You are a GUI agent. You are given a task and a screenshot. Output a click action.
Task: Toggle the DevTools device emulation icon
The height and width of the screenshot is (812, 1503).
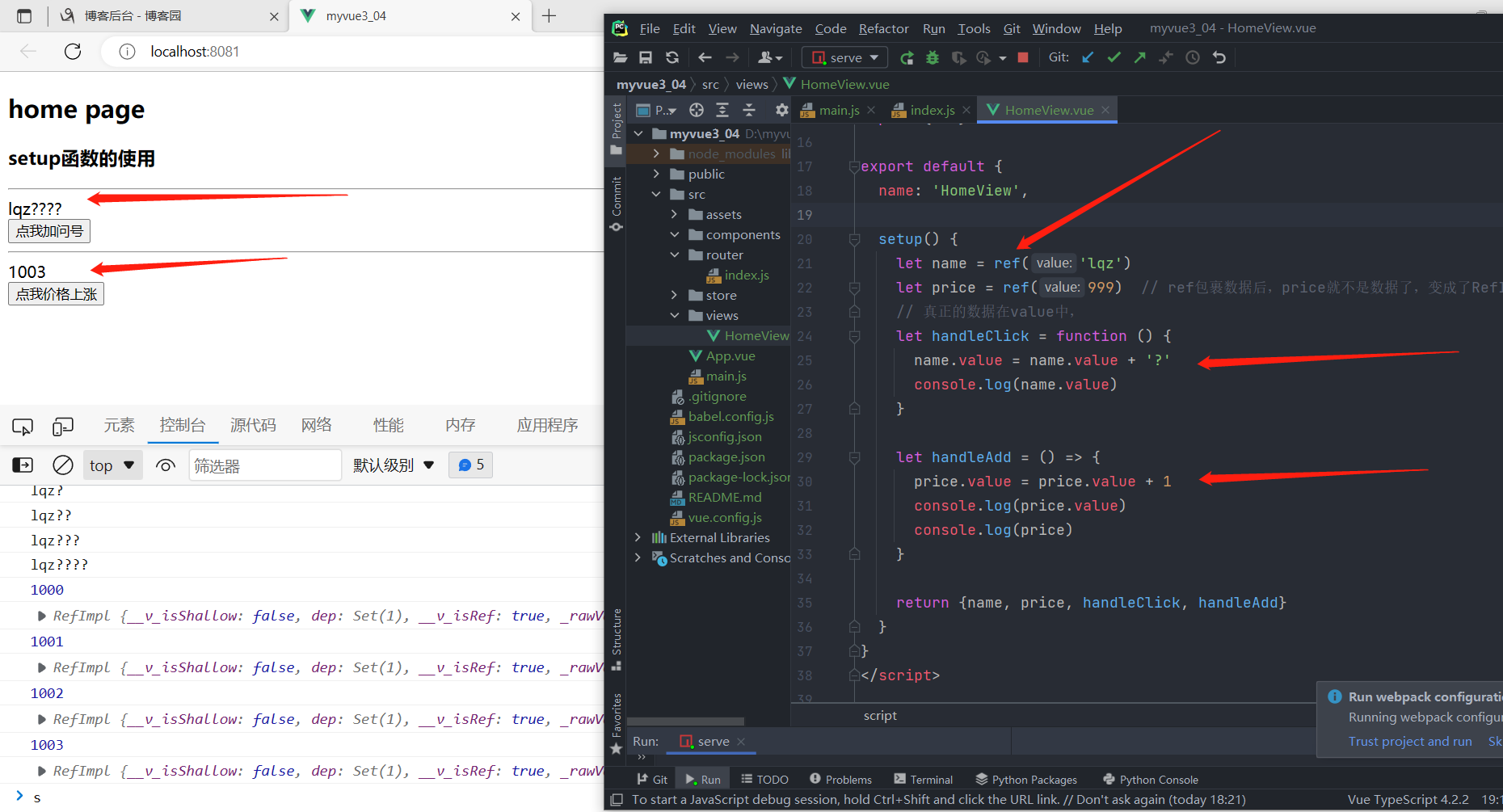(x=63, y=426)
